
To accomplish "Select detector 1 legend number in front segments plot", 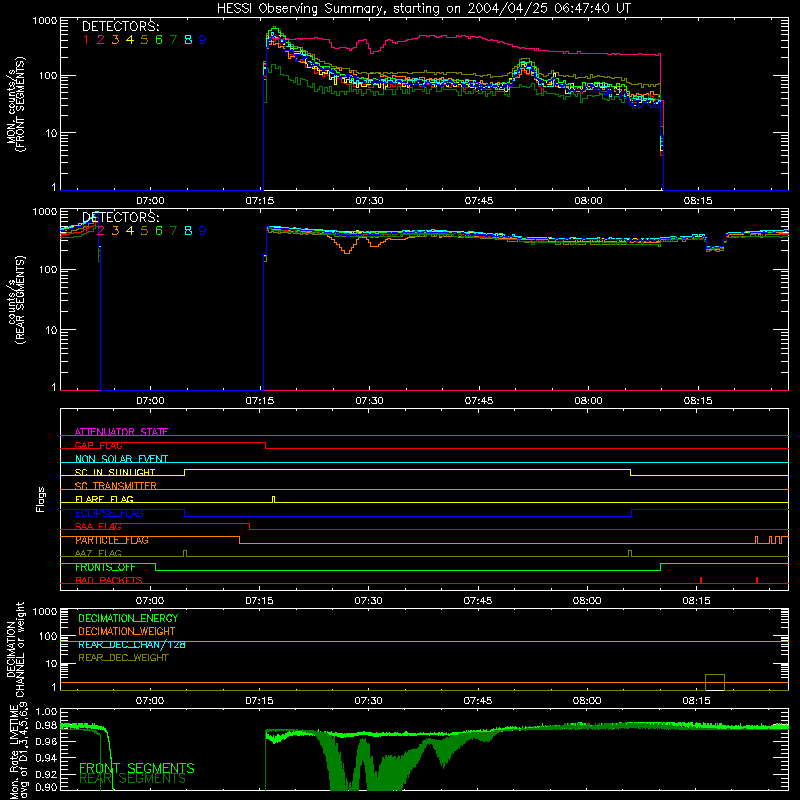I will [x=86, y=40].
